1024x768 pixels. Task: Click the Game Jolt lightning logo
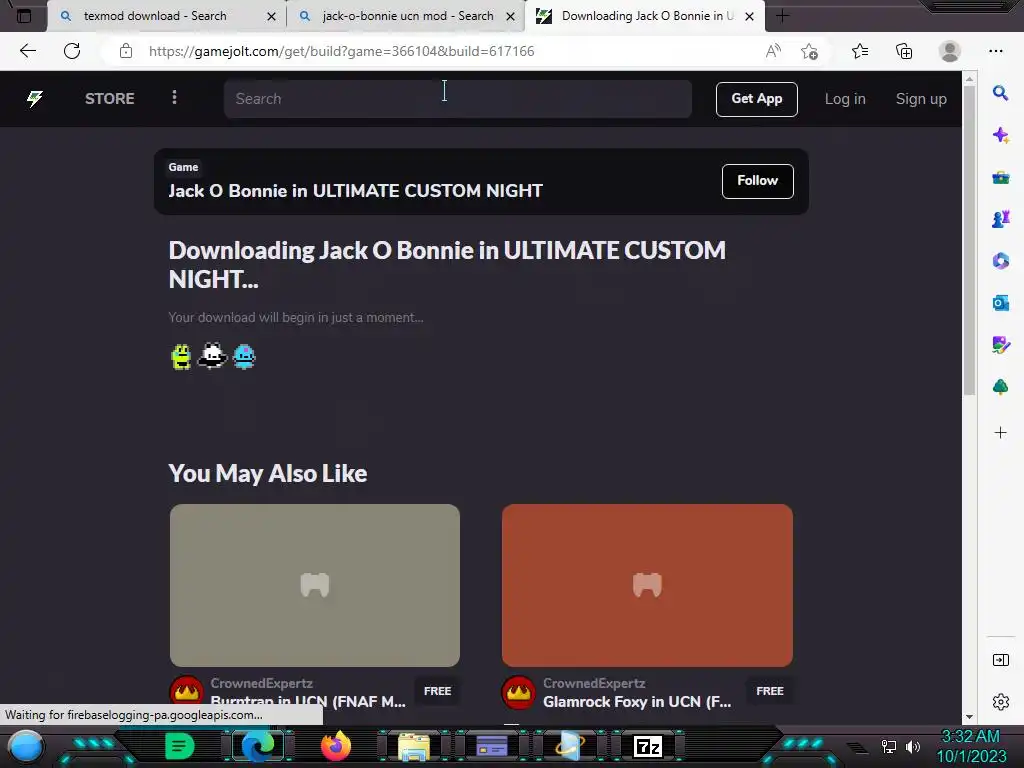(x=35, y=99)
